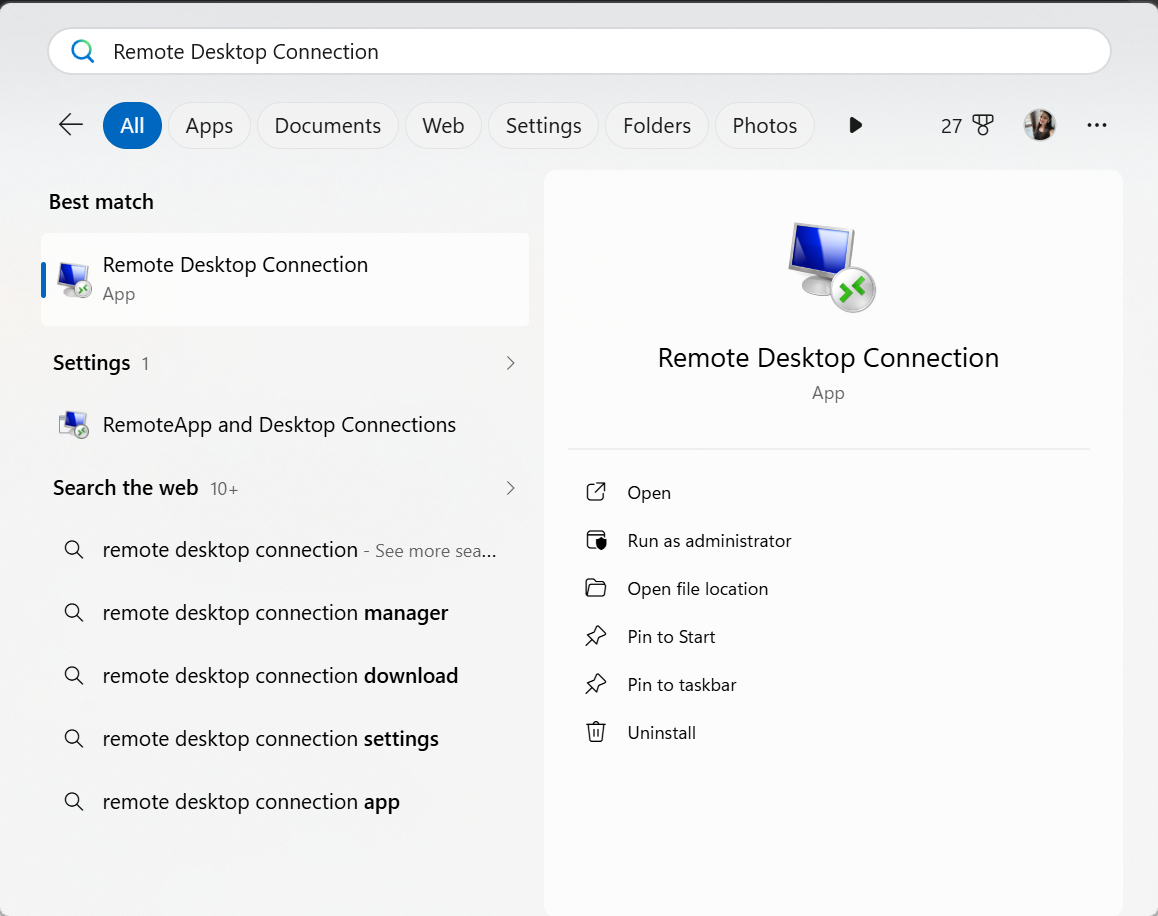Click the Remote Desktop Connection title in details pane
This screenshot has height=916, width=1158.
coord(828,358)
